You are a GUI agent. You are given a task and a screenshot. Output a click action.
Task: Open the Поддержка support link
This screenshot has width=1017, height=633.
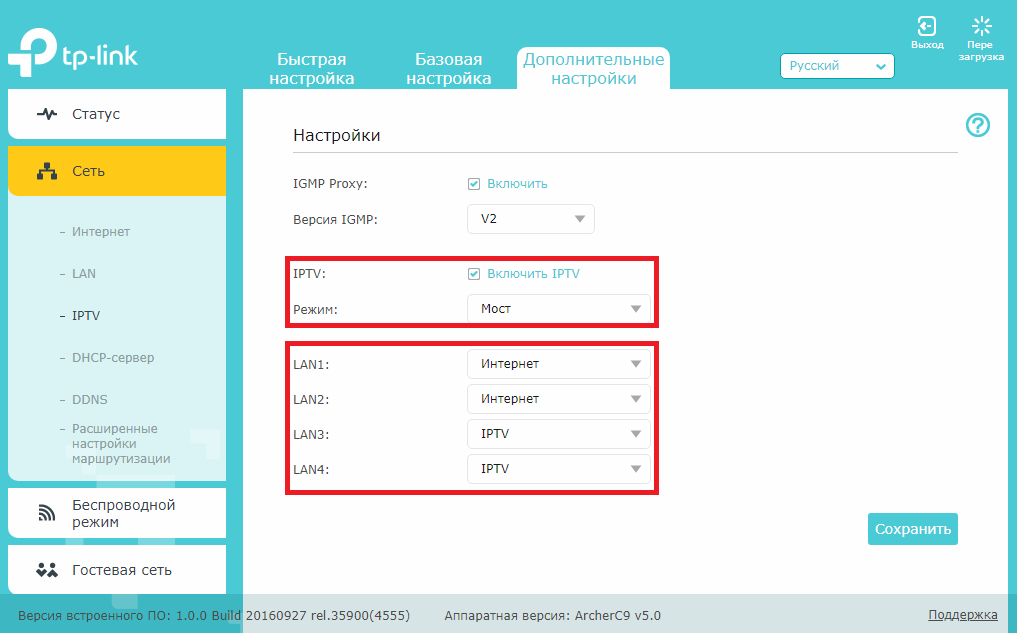(x=962, y=615)
